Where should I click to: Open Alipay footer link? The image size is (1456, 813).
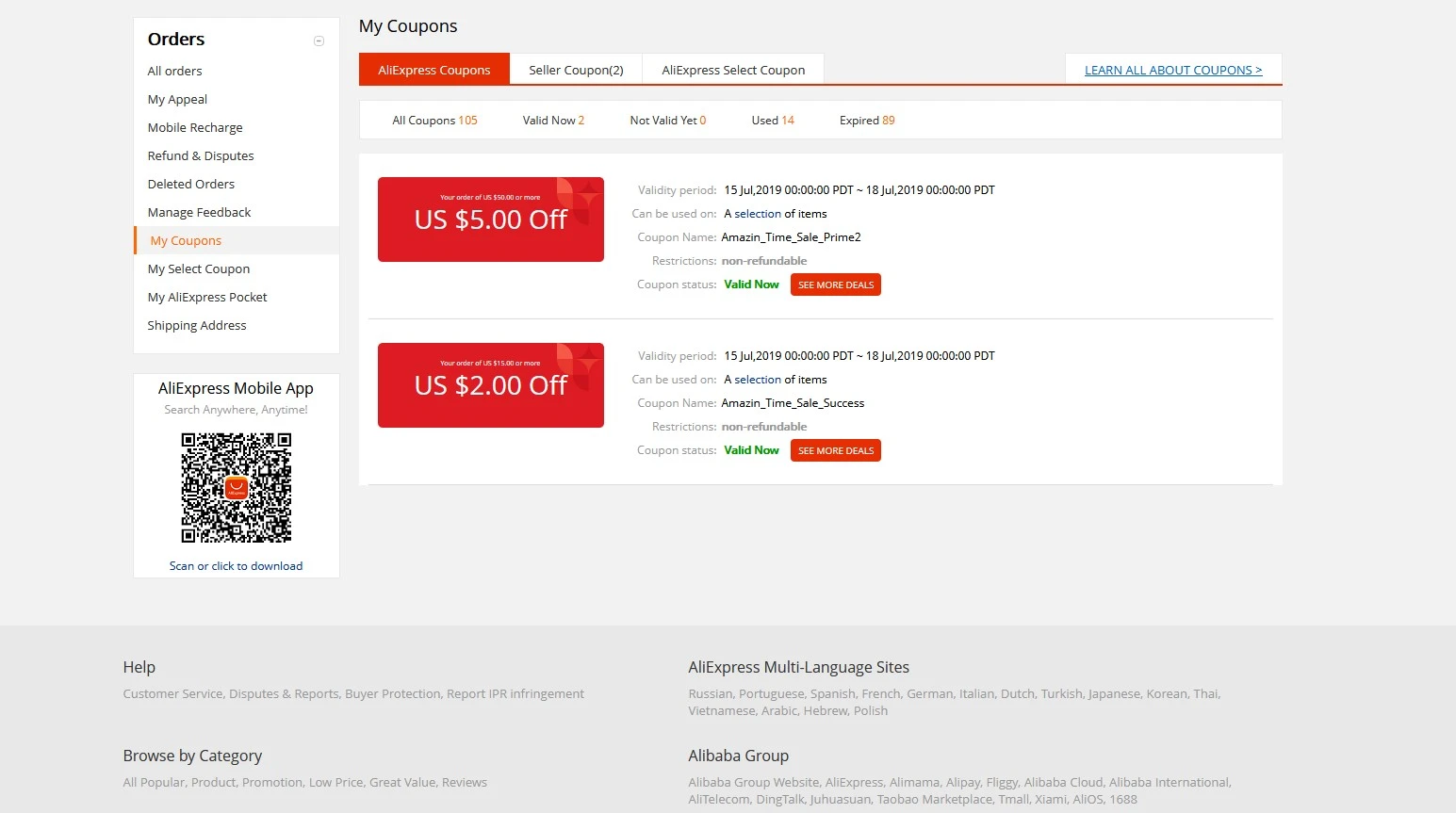(x=963, y=783)
